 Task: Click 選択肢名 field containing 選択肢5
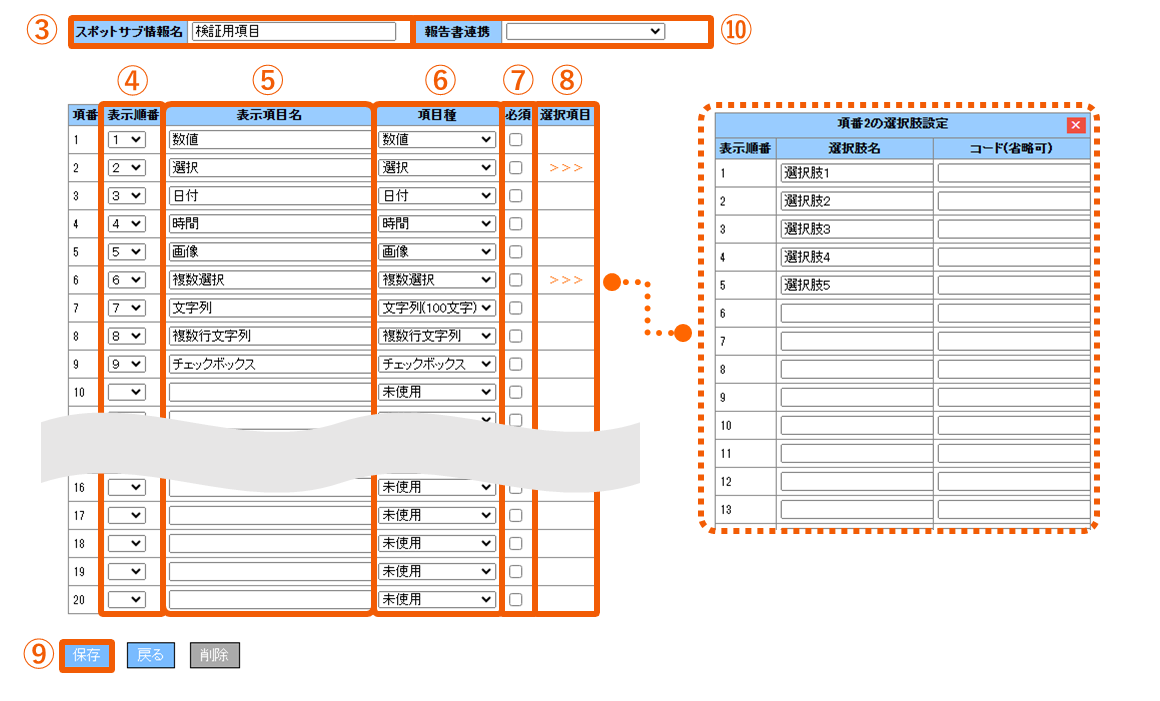pyautogui.click(x=856, y=285)
